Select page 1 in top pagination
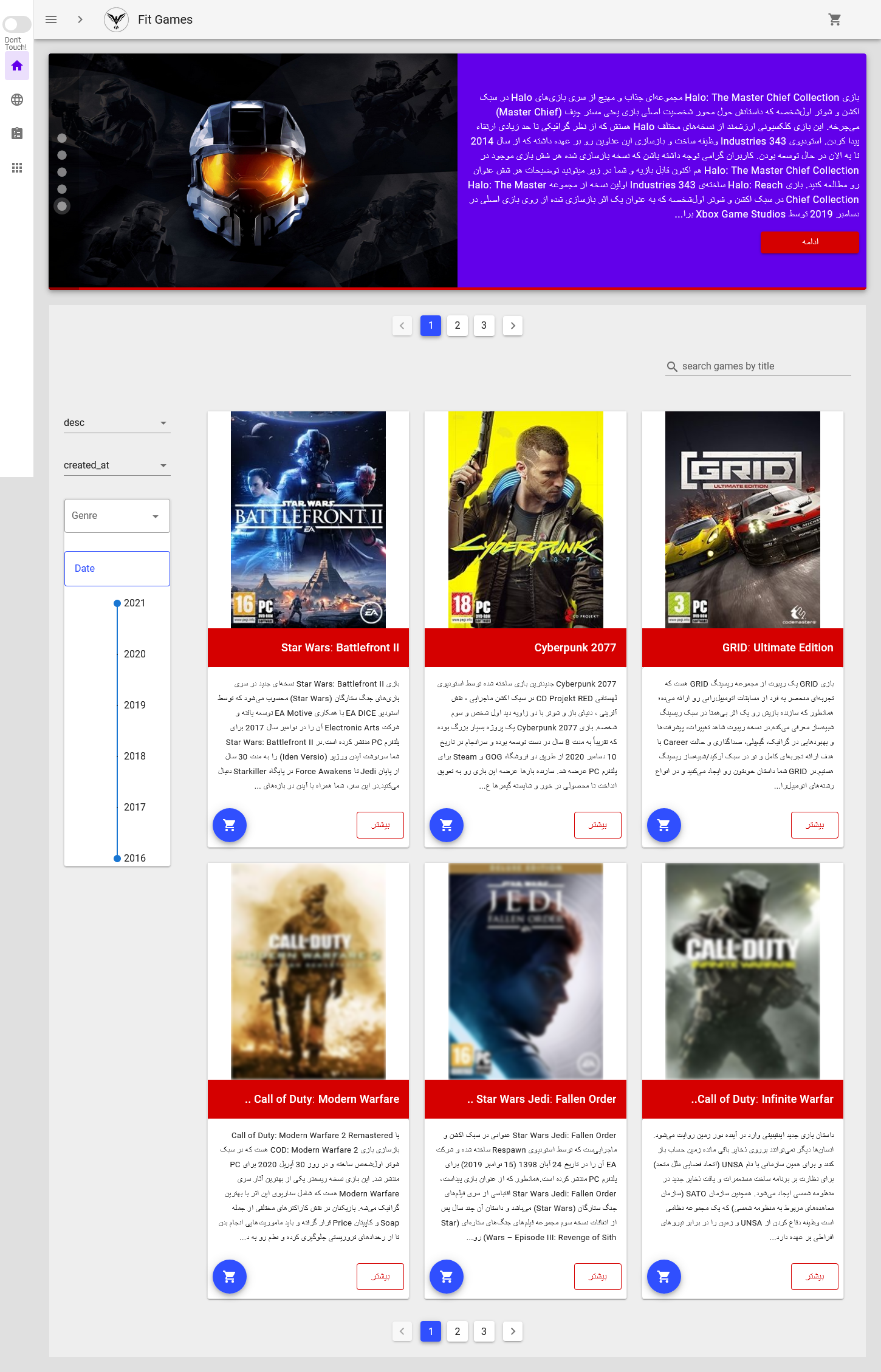Viewport: 881px width, 1372px height. click(x=431, y=326)
